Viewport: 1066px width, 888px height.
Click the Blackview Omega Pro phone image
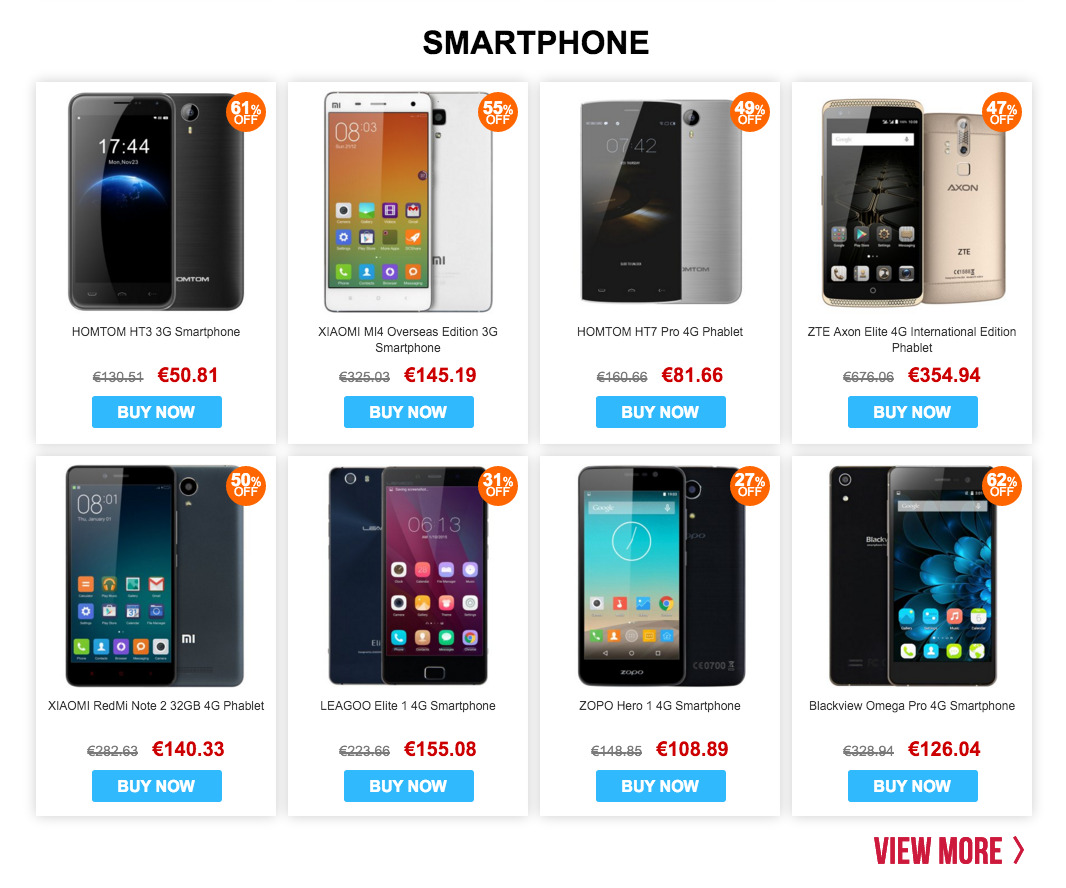912,576
